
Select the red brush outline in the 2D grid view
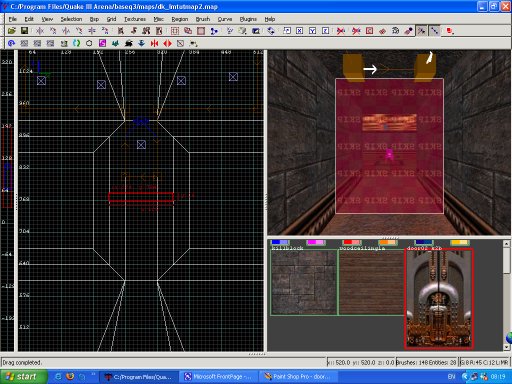pos(141,197)
